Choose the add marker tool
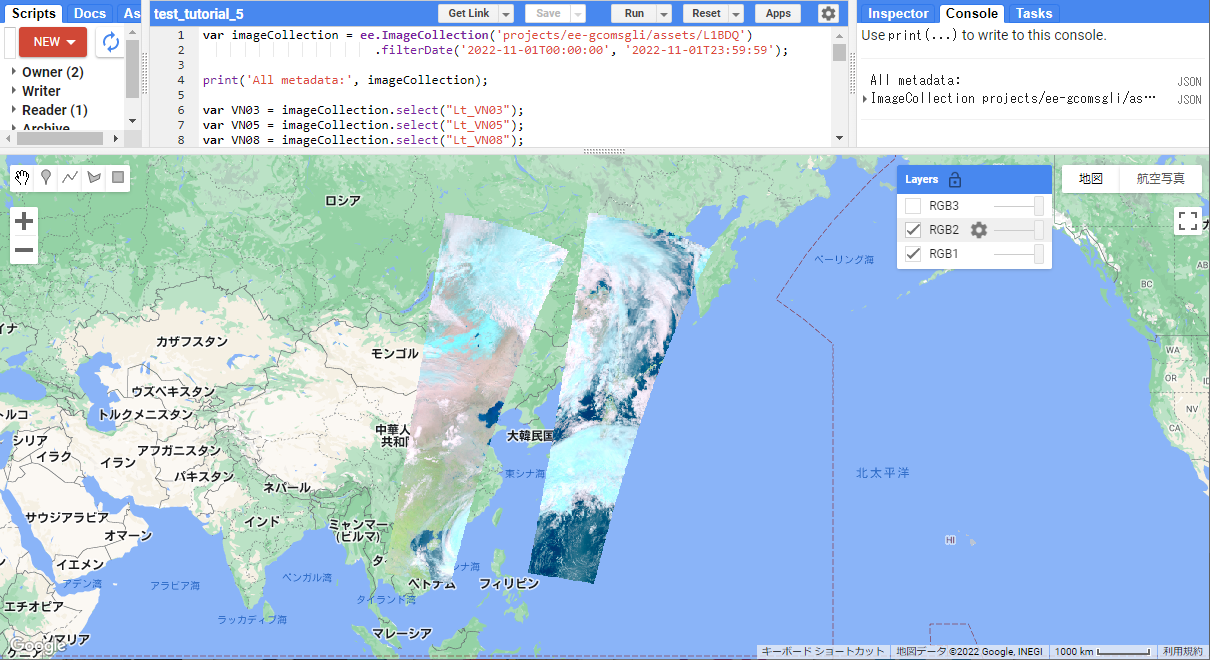1210x660 pixels. tap(46, 178)
